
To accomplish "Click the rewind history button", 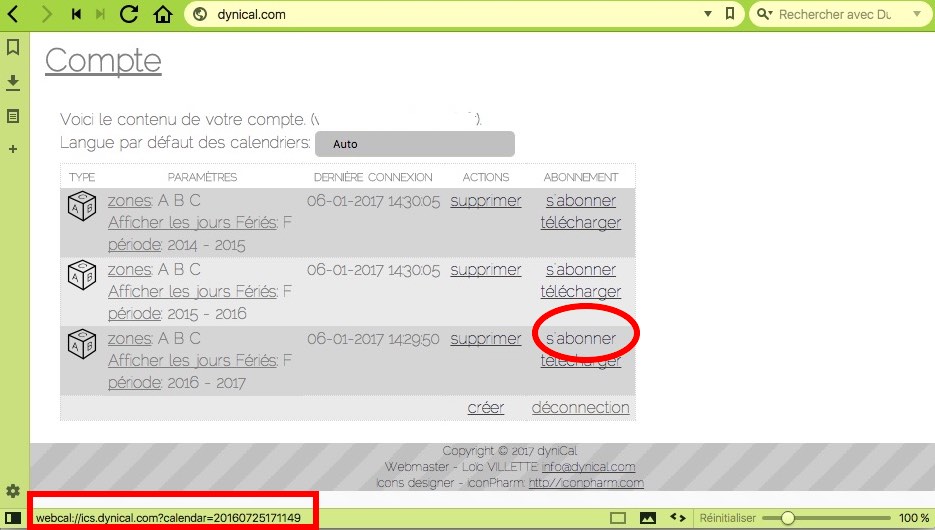I will point(77,14).
